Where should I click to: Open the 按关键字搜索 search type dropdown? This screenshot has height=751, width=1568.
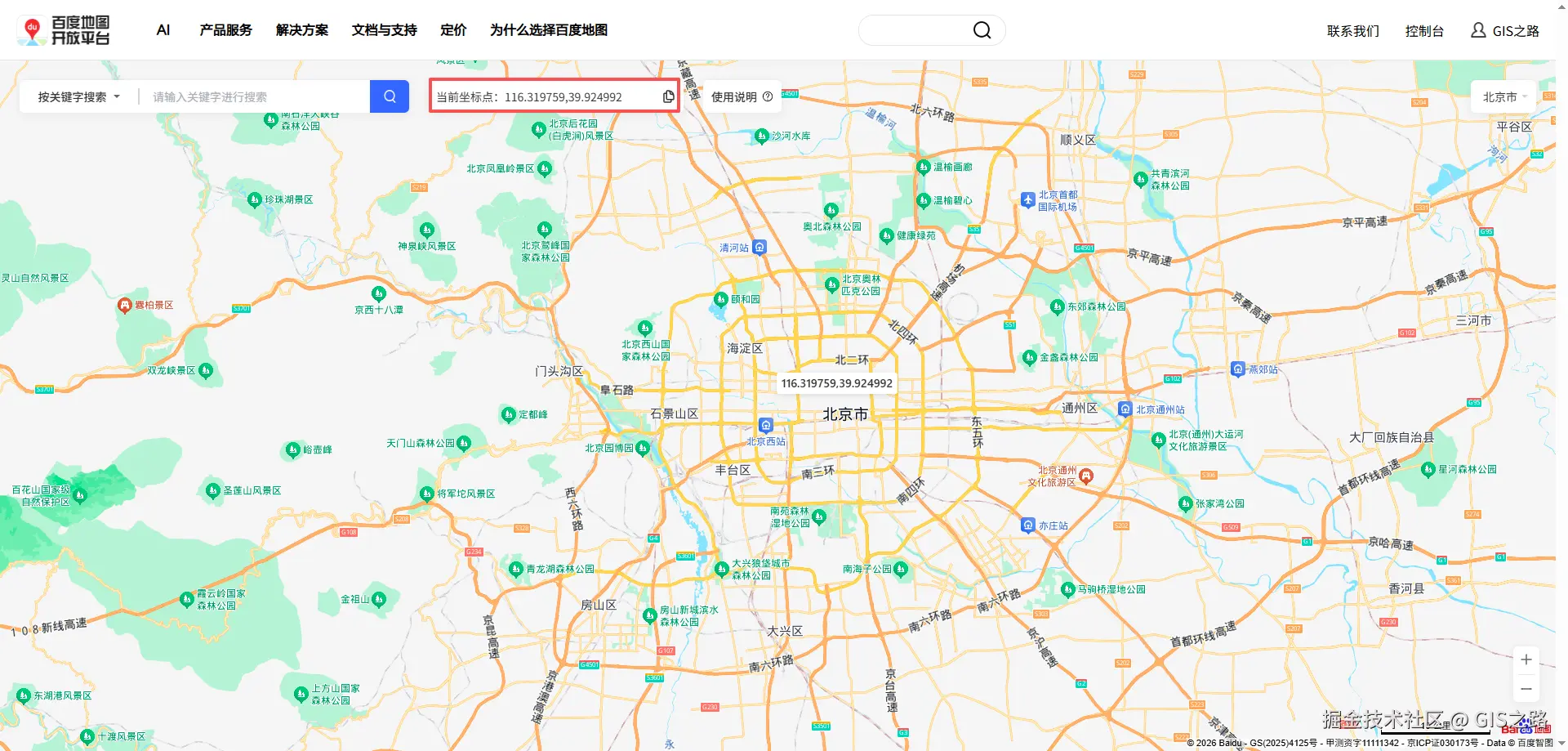pyautogui.click(x=78, y=96)
